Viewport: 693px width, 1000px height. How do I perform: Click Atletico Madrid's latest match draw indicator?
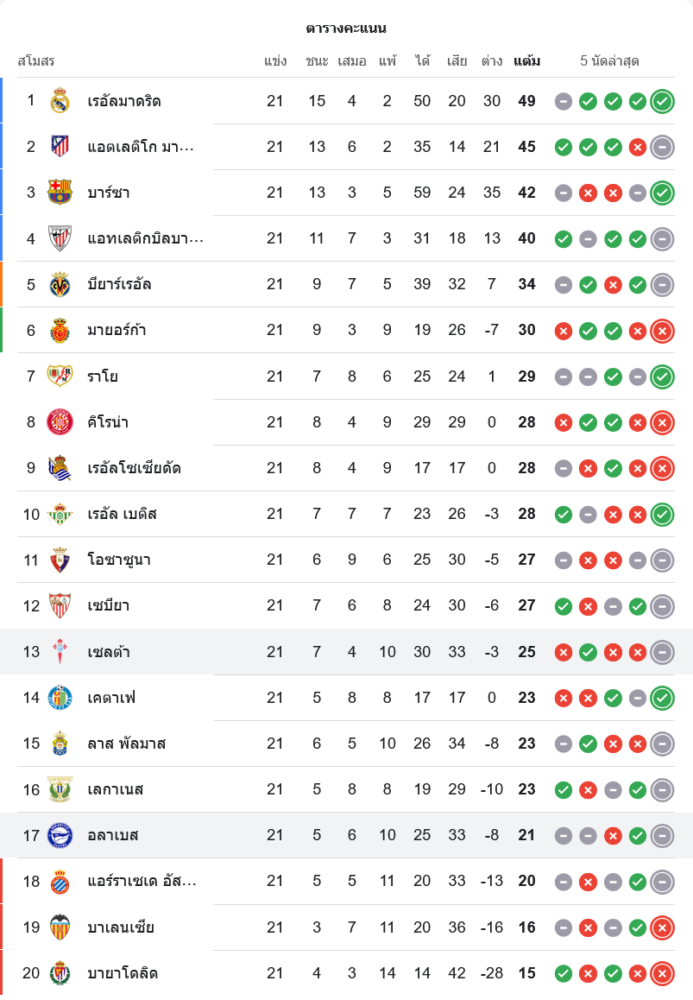pyautogui.click(x=662, y=147)
